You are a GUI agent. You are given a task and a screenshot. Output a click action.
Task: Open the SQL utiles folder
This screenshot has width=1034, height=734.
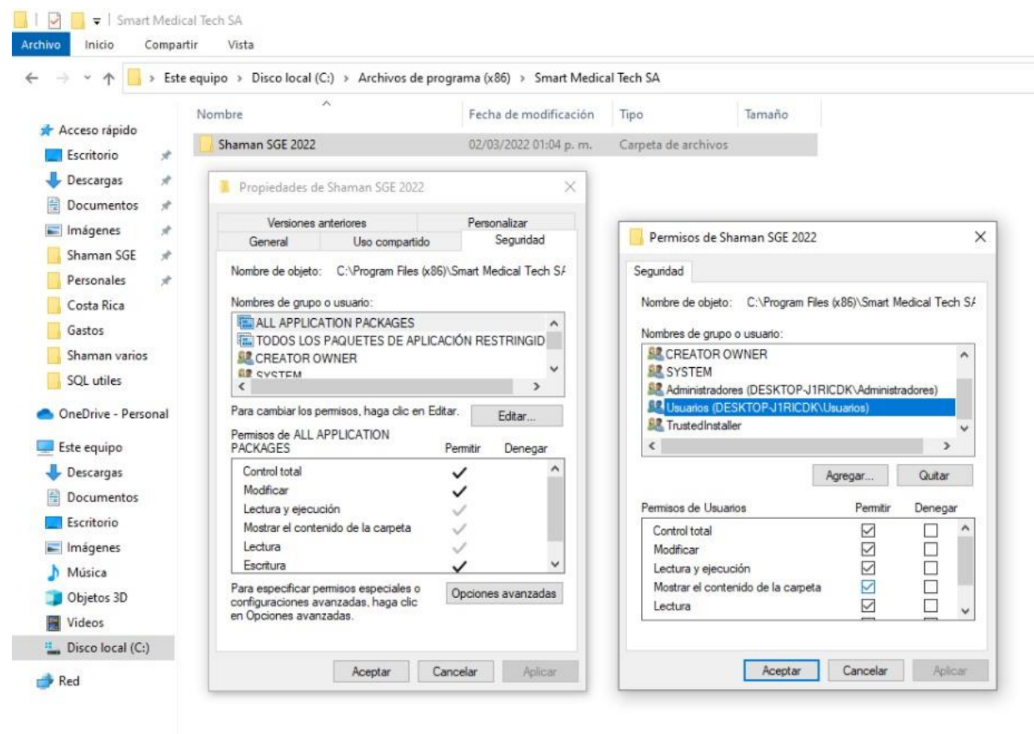[x=93, y=381]
